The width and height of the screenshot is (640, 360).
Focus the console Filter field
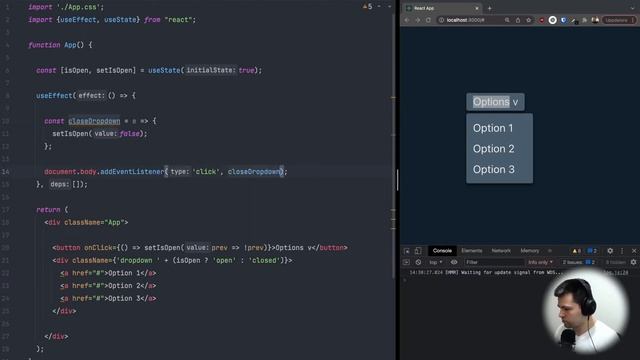coord(494,262)
